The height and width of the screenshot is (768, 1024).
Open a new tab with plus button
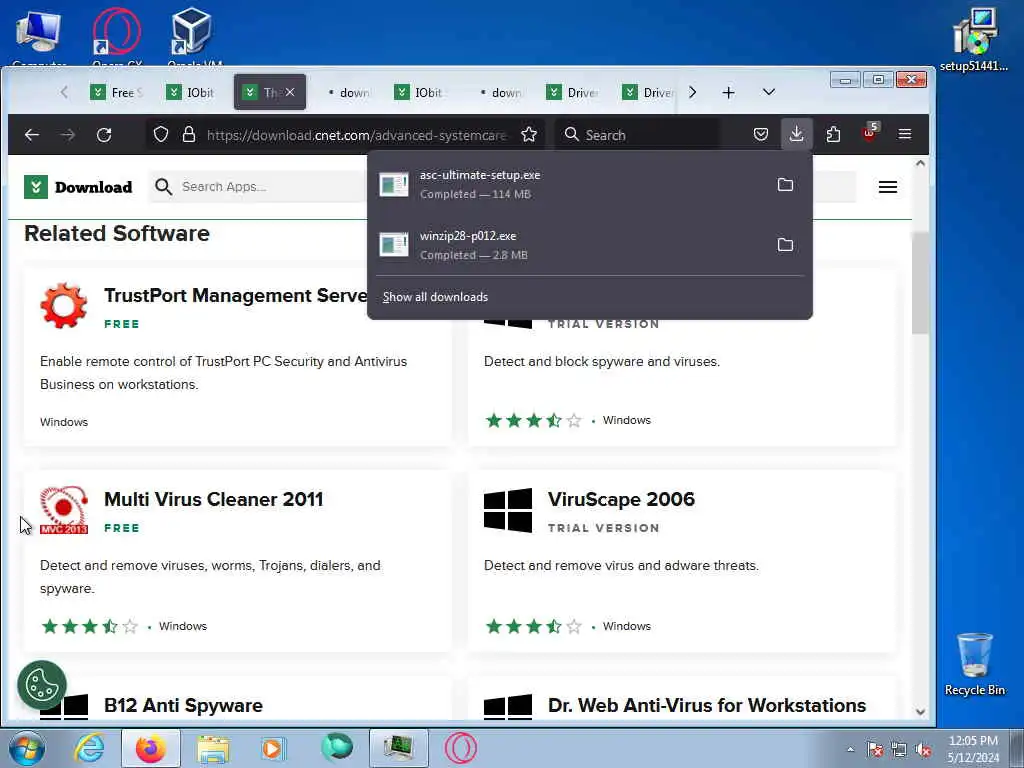pos(728,93)
